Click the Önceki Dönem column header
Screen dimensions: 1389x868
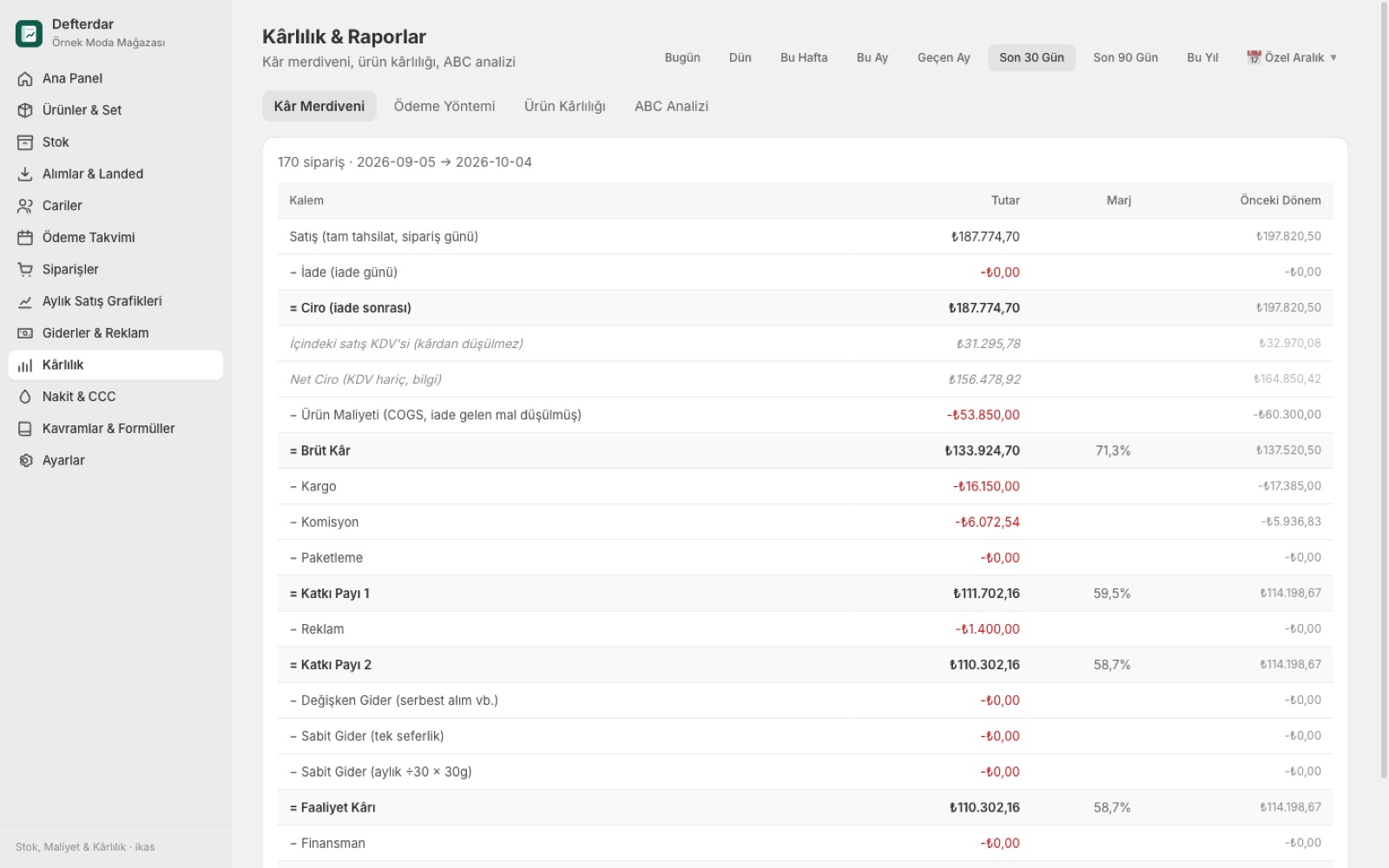1280,201
